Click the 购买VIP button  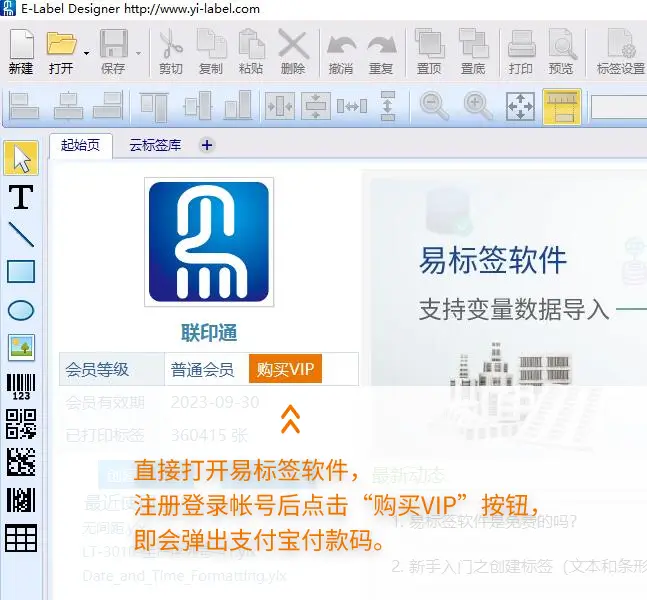pyautogui.click(x=285, y=369)
